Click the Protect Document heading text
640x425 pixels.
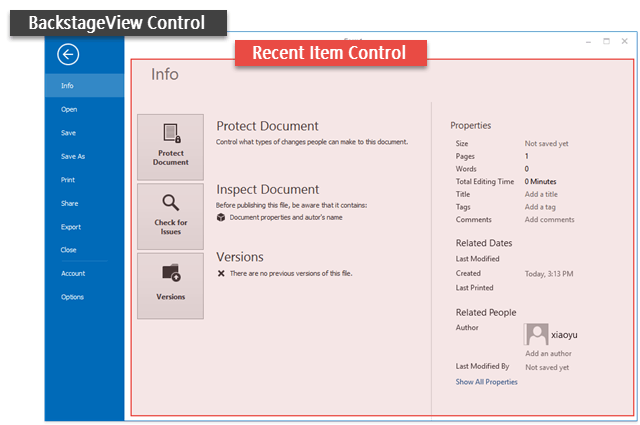pyautogui.click(x=267, y=126)
